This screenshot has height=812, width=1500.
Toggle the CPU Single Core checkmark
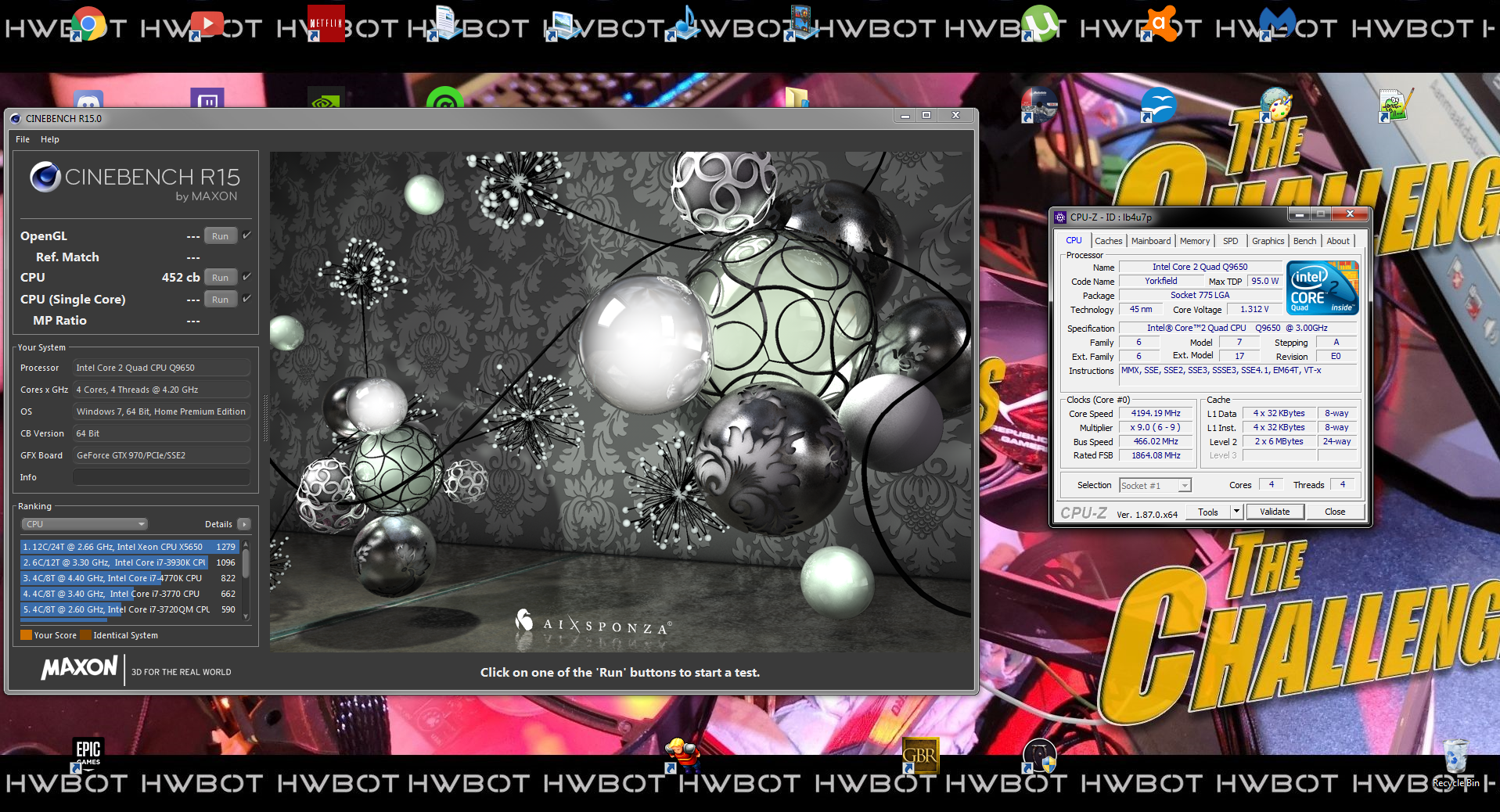(246, 299)
